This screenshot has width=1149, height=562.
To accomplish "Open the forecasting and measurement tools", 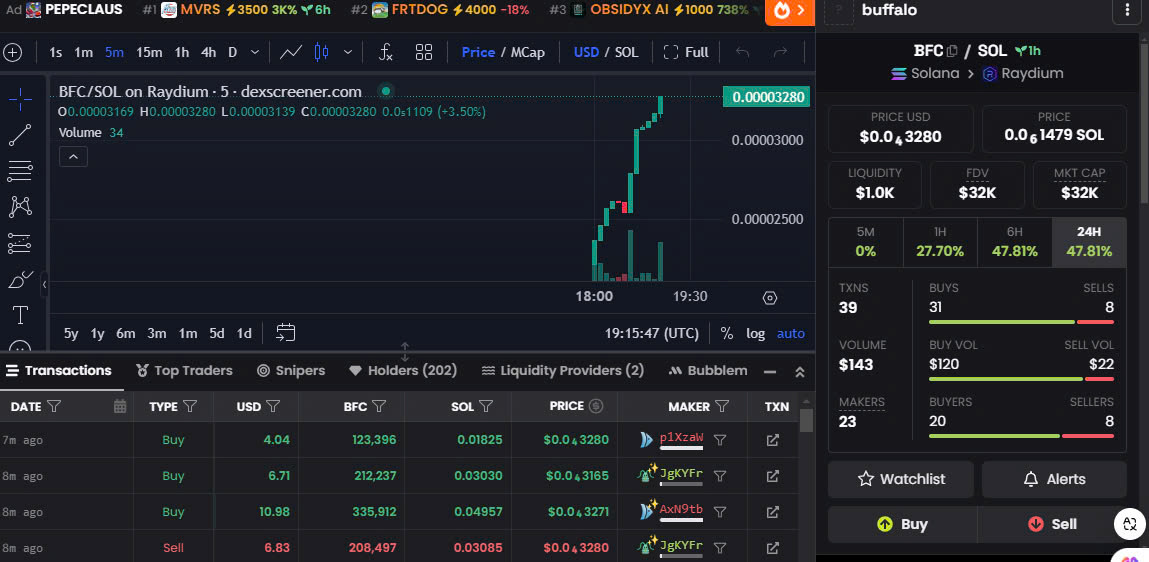I will (x=20, y=243).
